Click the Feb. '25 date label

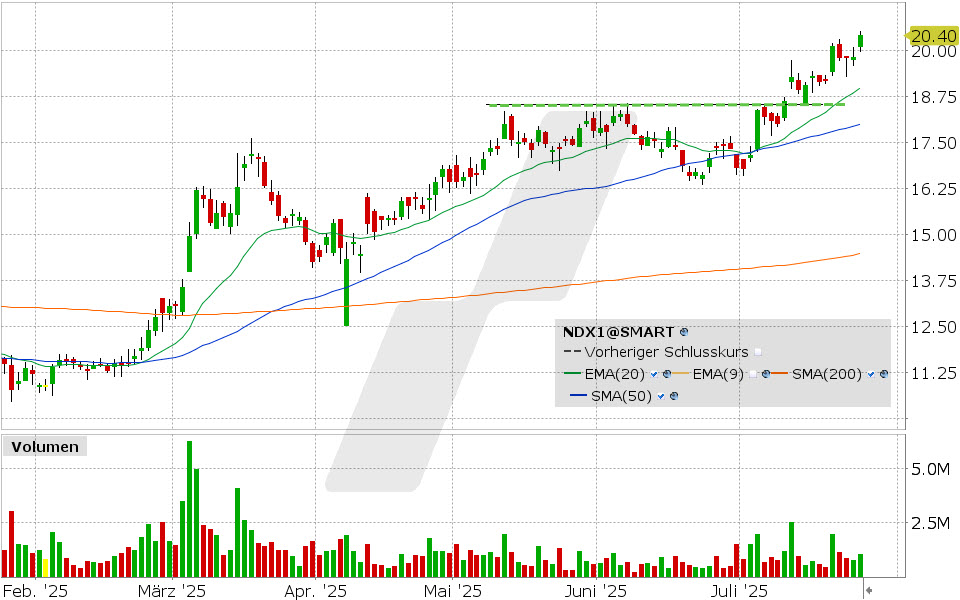pos(36,591)
